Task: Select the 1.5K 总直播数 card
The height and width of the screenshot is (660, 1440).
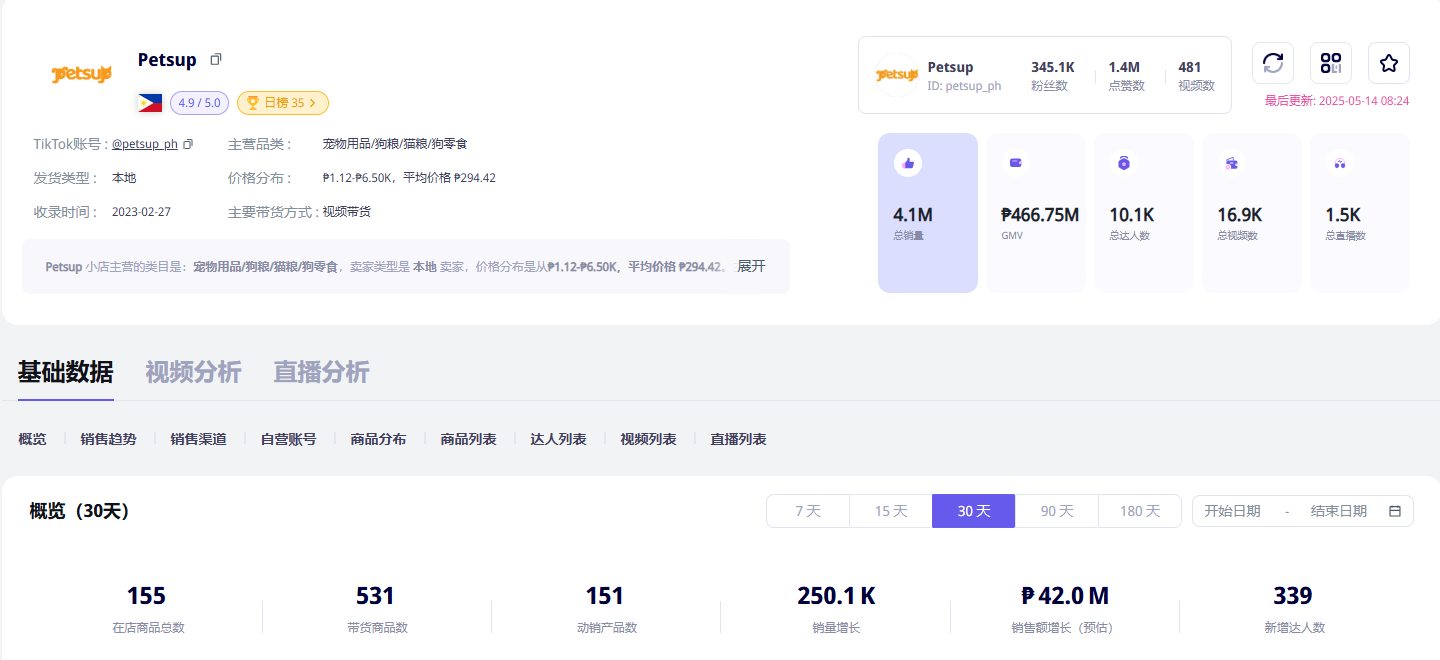Action: pyautogui.click(x=1360, y=213)
